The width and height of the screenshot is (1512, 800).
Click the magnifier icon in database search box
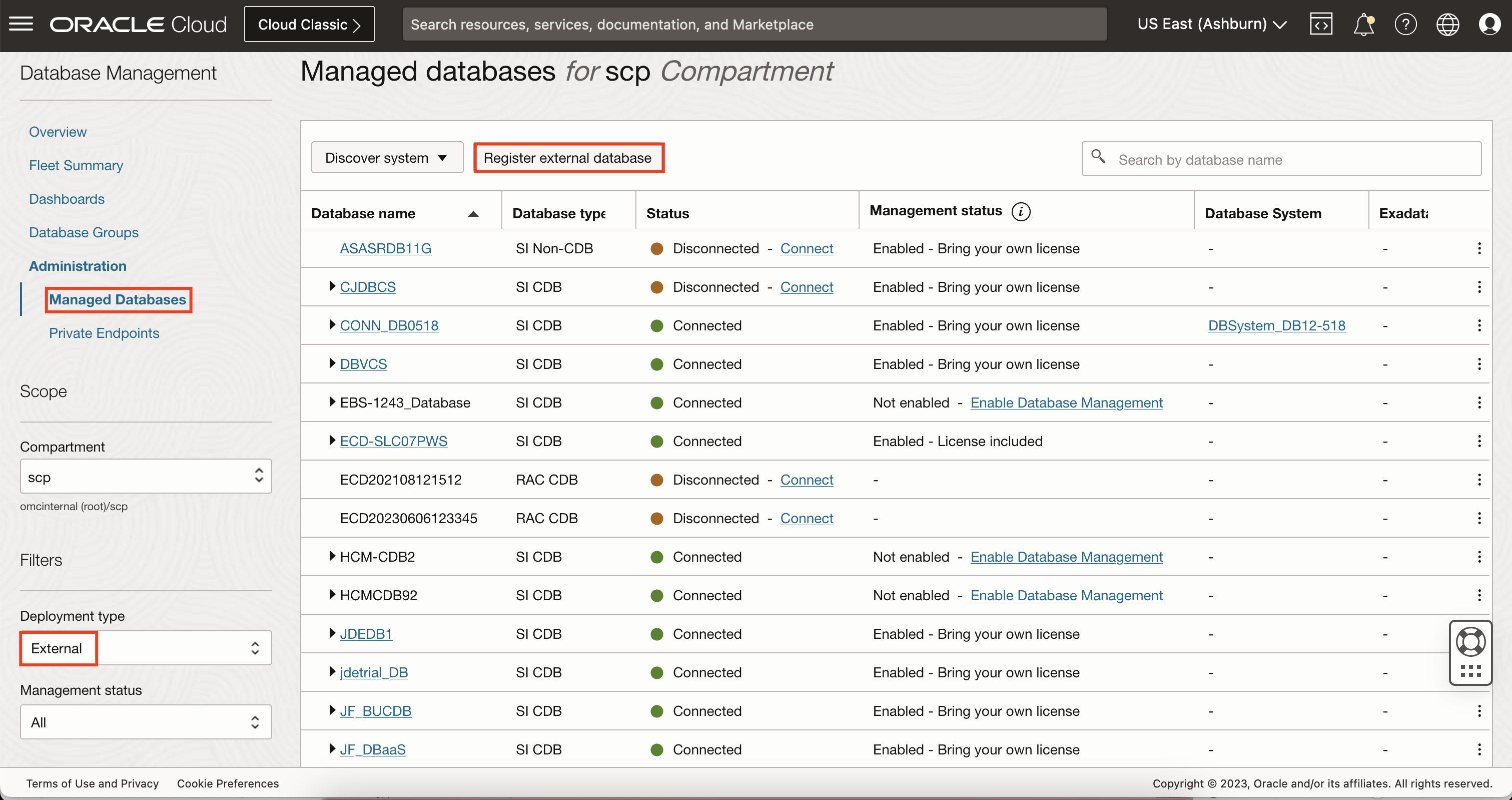tap(1099, 158)
